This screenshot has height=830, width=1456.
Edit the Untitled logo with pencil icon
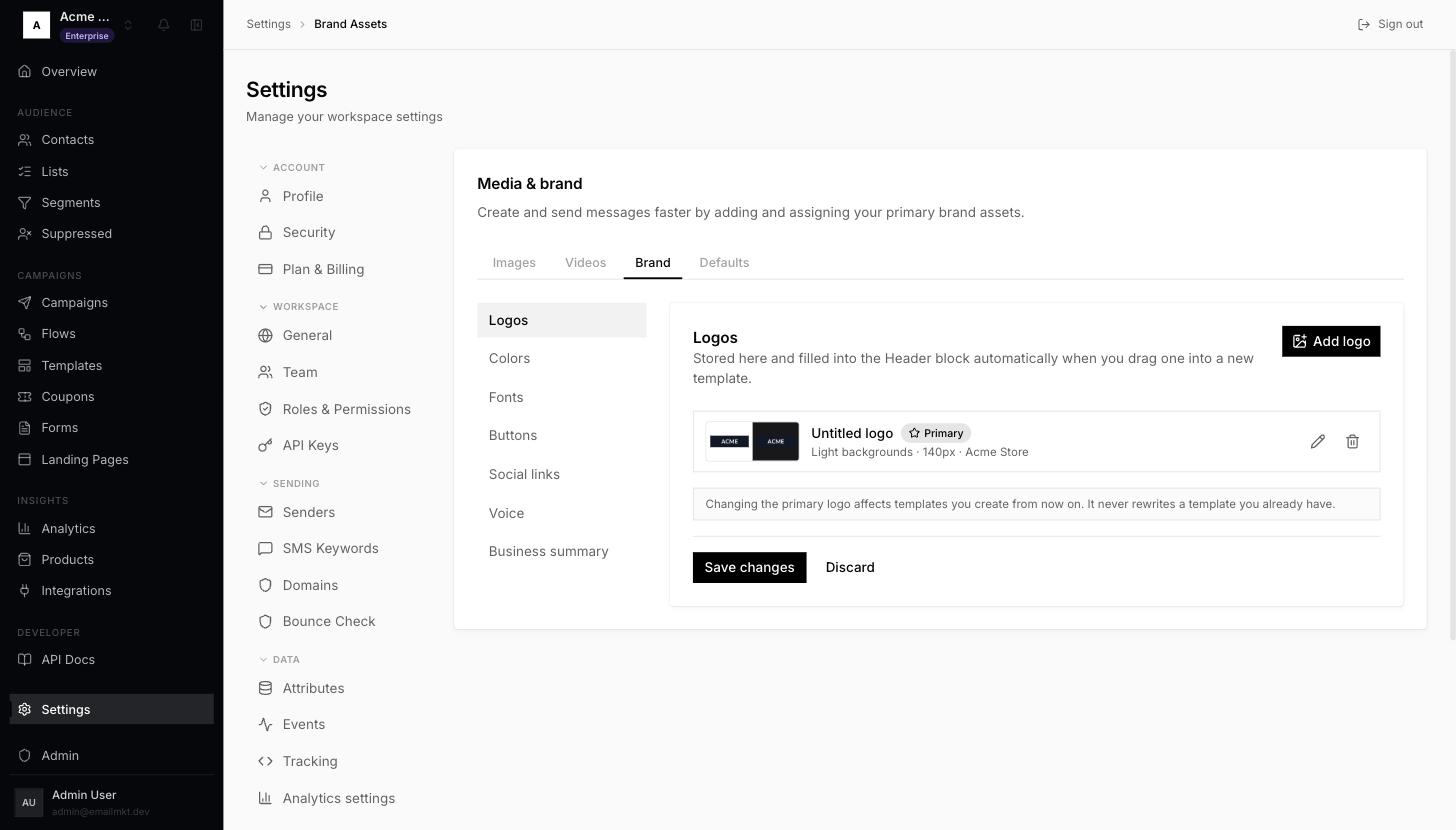1318,441
